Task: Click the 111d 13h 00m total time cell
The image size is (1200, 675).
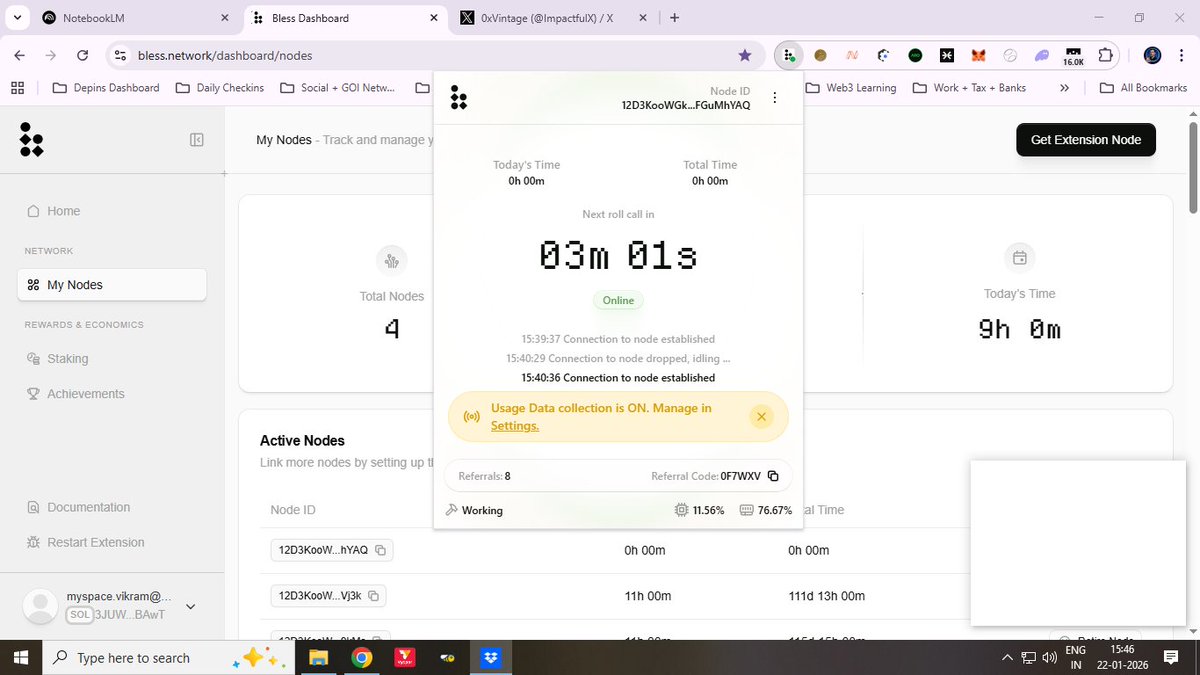Action: (x=826, y=596)
